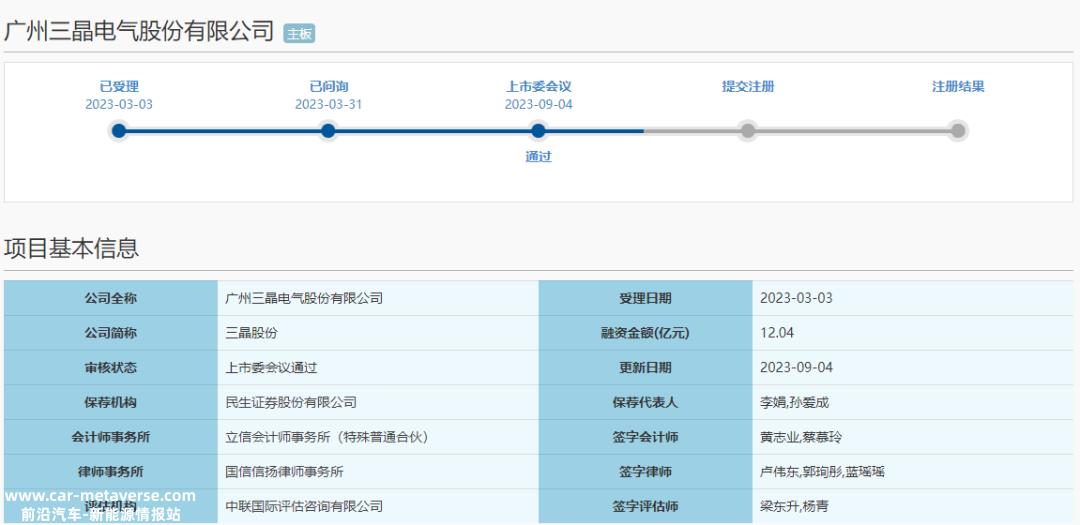This screenshot has width=1080, height=525.
Task: Click the 公司全称 label cell
Action: pos(111,298)
